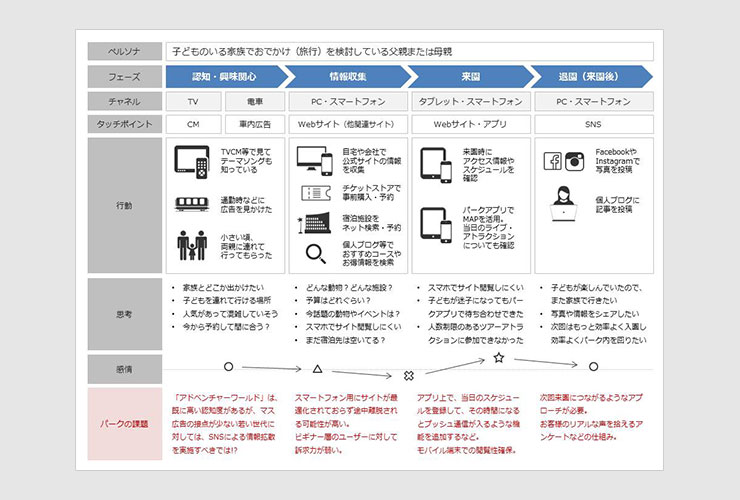Click the PC and smartphone icon beside 自宅や会社で
740x500 pixels.
click(x=315, y=161)
